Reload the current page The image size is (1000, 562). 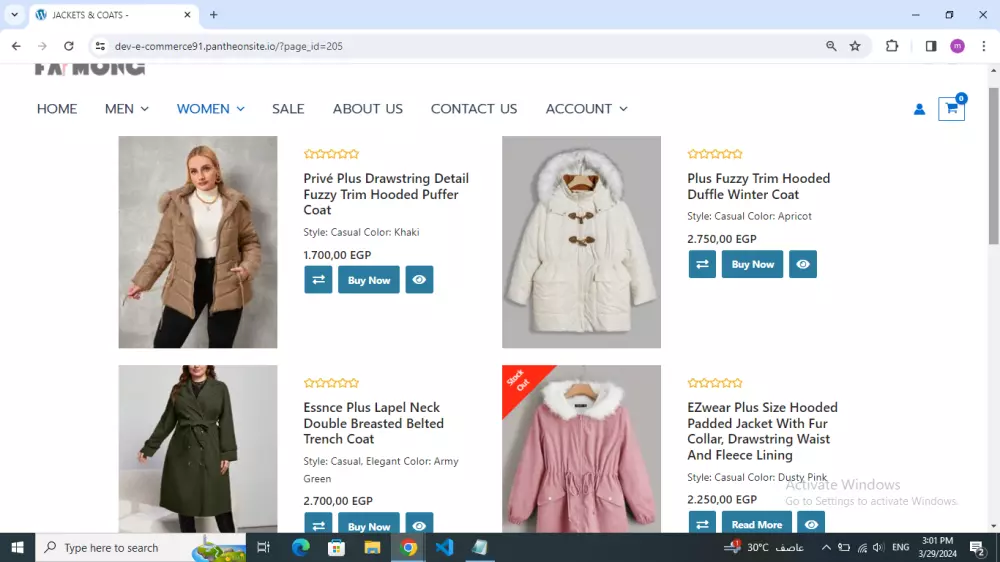(69, 46)
